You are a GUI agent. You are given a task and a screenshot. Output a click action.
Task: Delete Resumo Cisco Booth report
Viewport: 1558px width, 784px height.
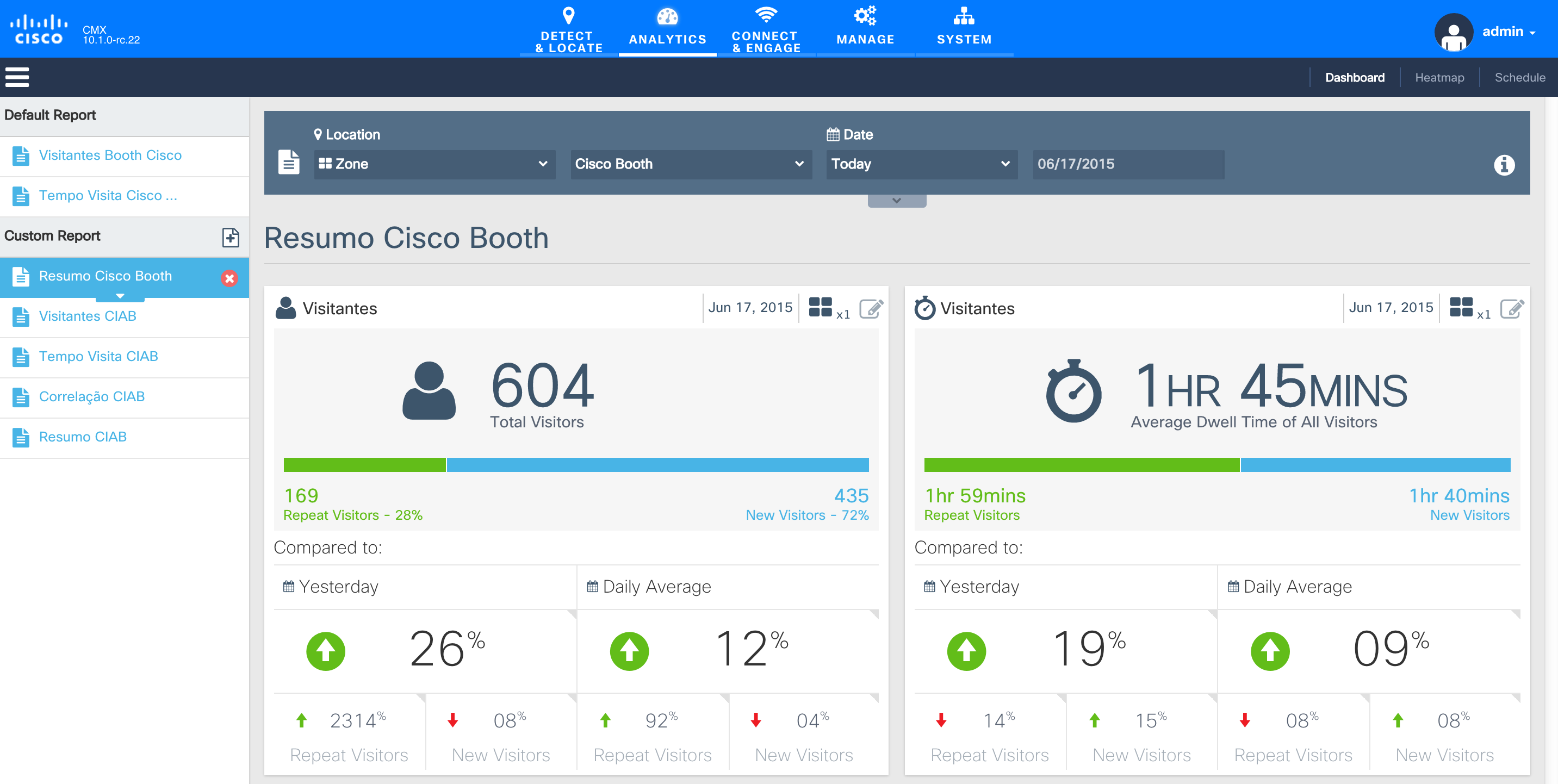(229, 278)
